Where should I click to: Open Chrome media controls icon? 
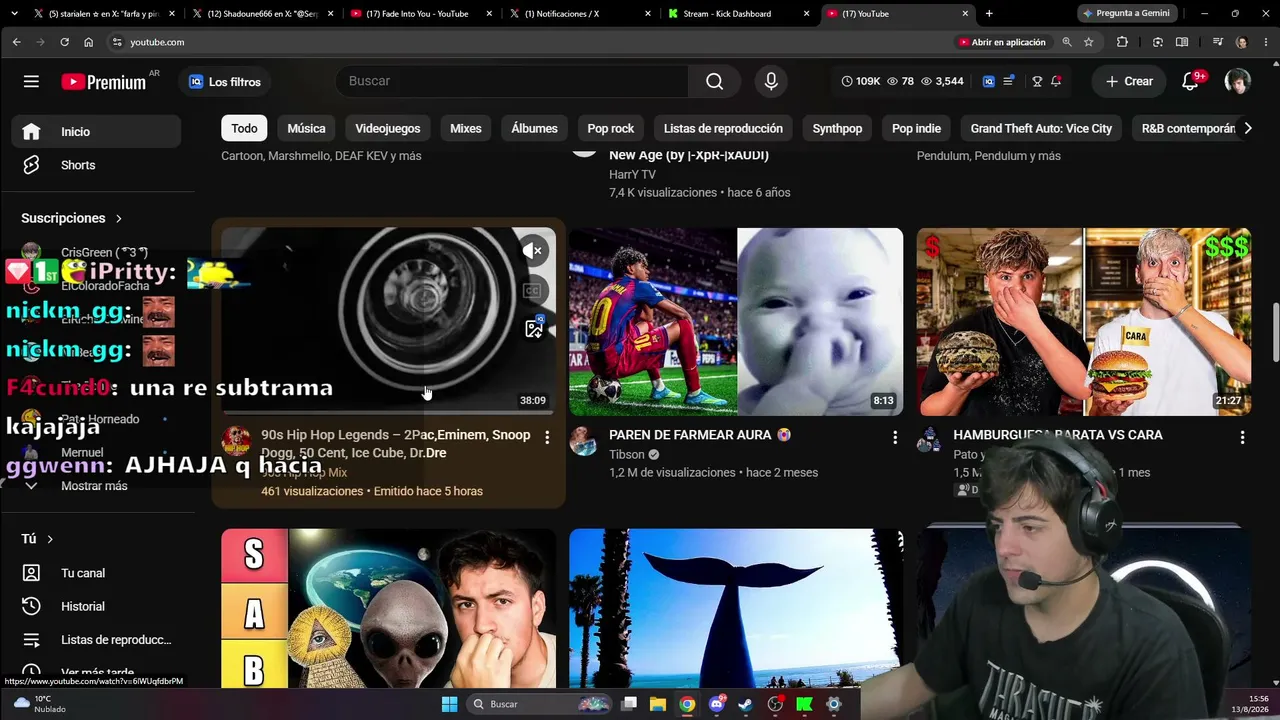point(1218,42)
